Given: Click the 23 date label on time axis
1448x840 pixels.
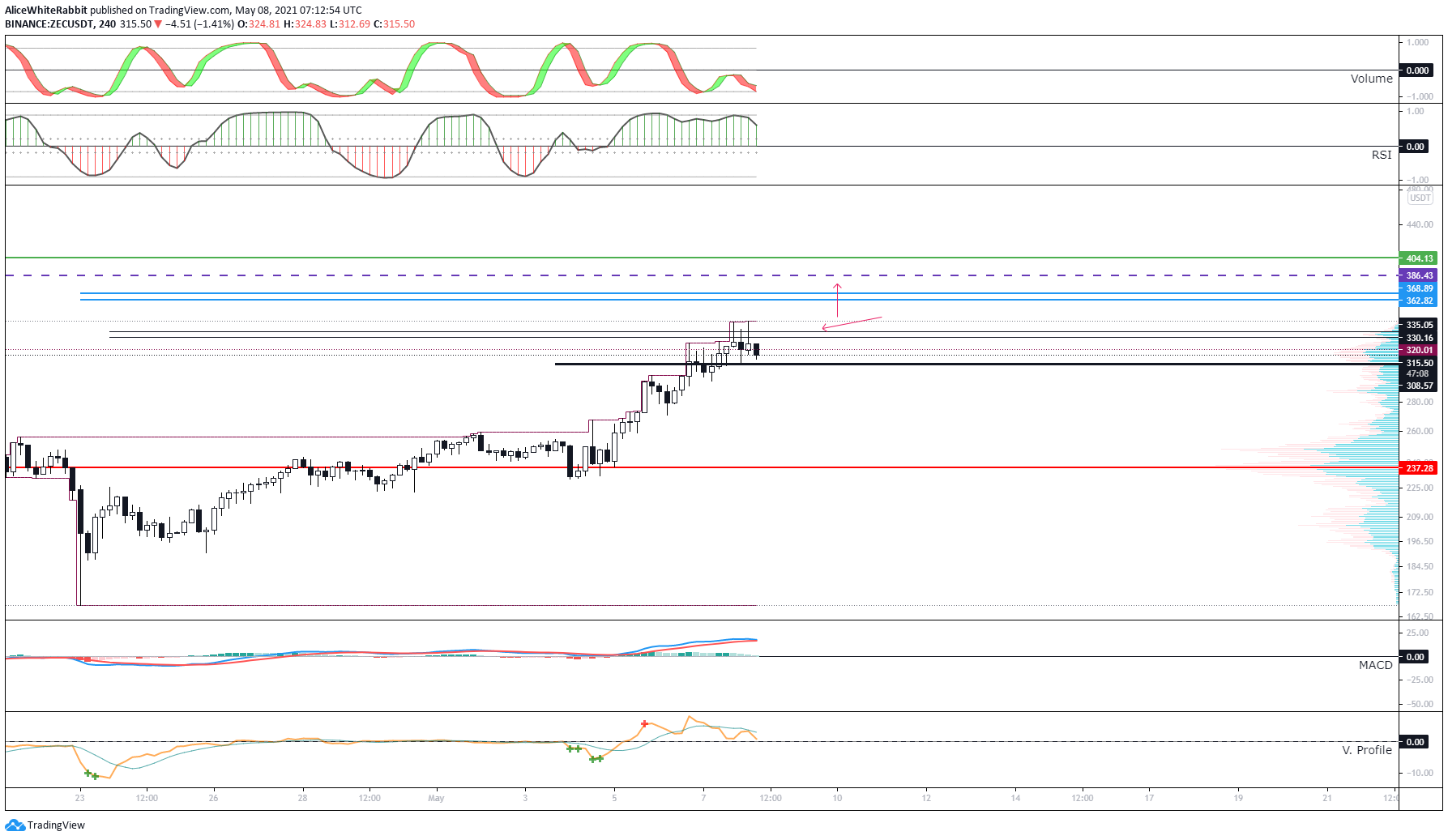Looking at the screenshot, I should tap(79, 798).
